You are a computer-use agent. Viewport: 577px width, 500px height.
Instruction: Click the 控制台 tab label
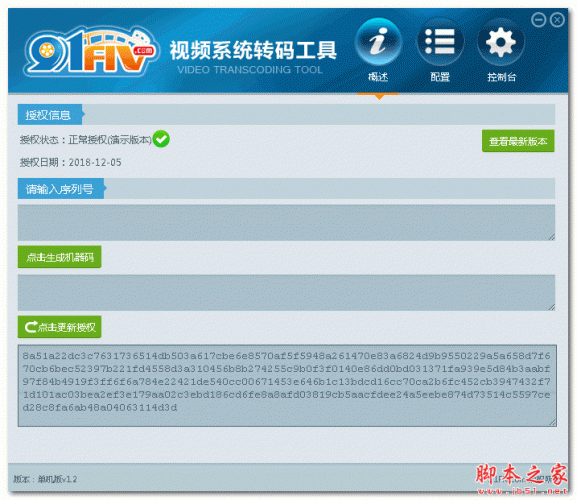502,77
